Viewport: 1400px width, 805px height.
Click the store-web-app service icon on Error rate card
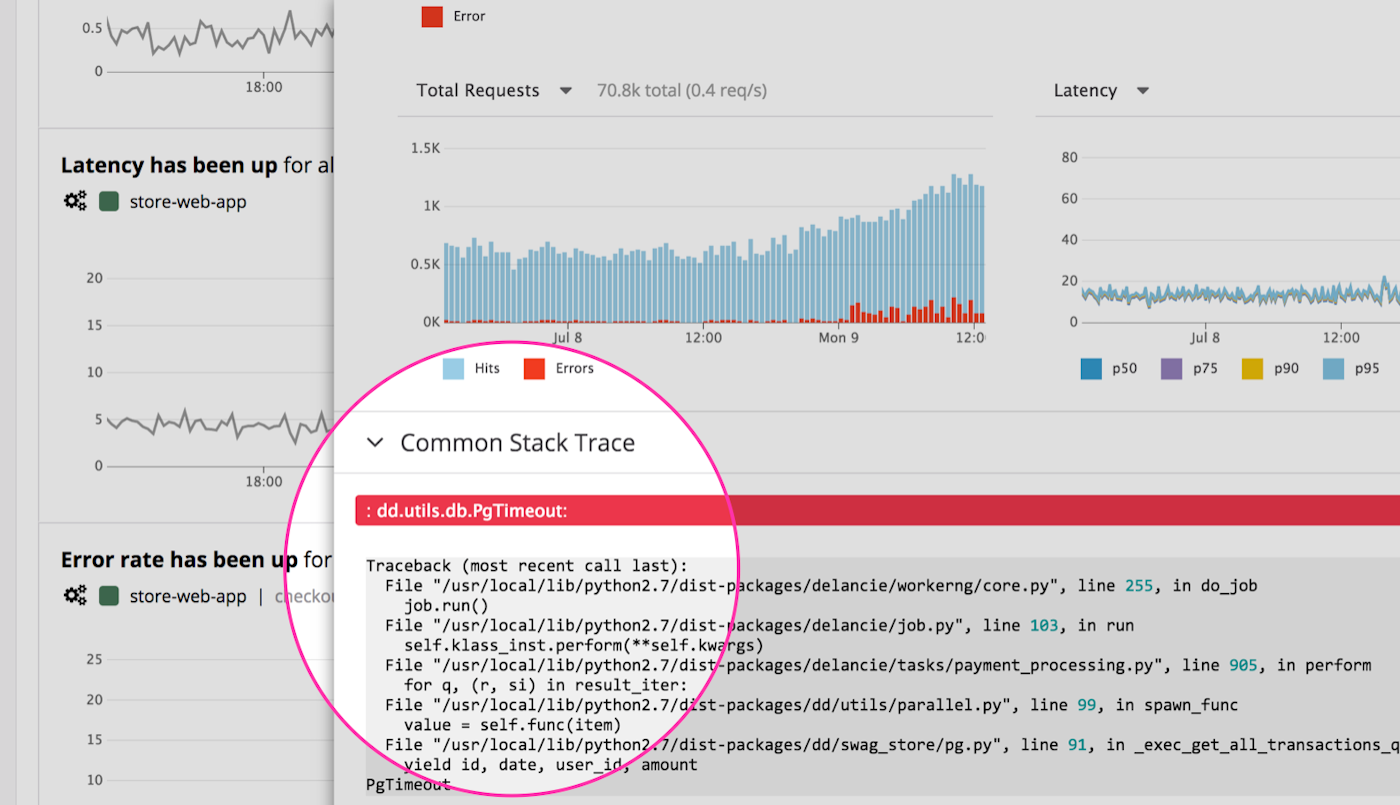tap(108, 595)
